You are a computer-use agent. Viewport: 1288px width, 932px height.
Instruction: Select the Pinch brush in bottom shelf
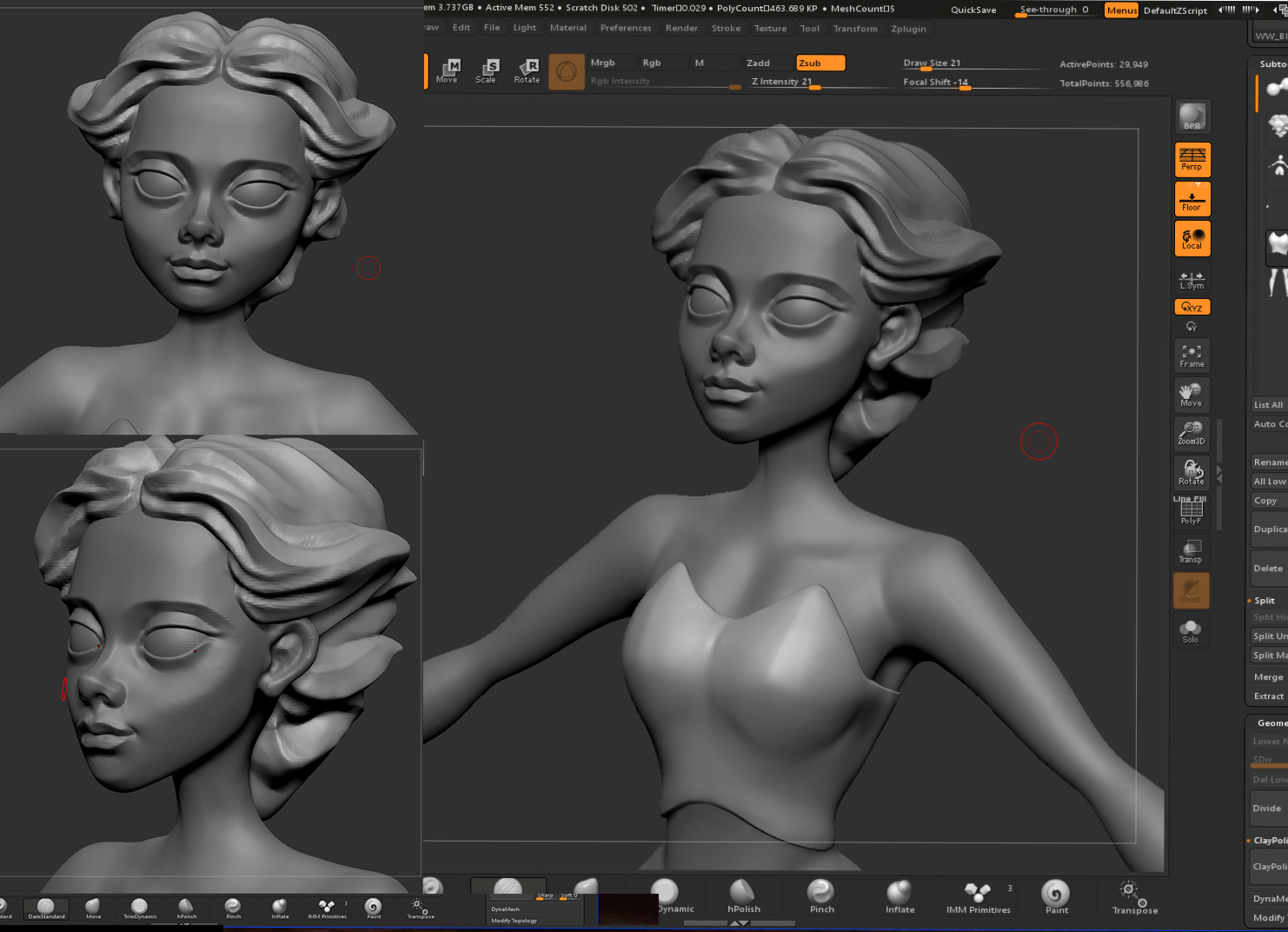[x=821, y=896]
